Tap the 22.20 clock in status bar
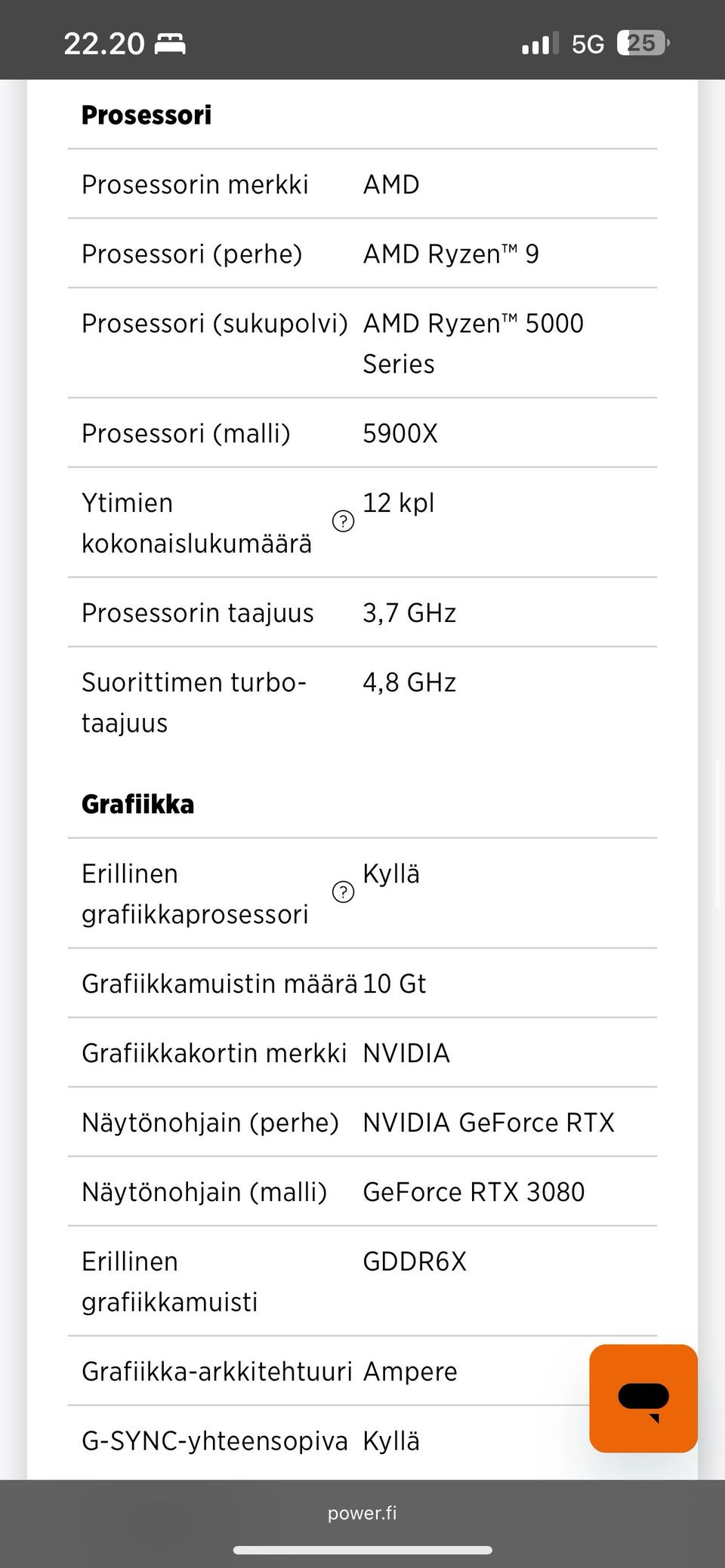The height and width of the screenshot is (1568, 725). (x=103, y=44)
